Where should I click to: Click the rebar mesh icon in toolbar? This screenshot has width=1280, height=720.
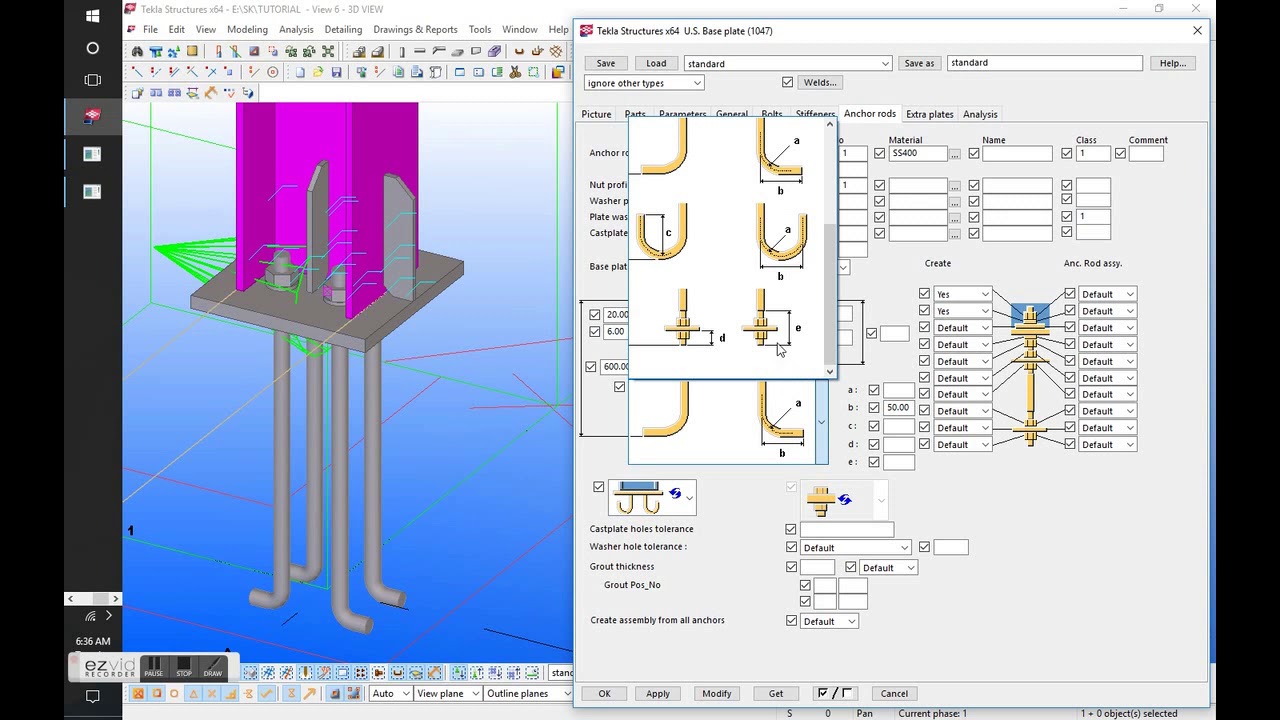pyautogui.click(x=556, y=52)
